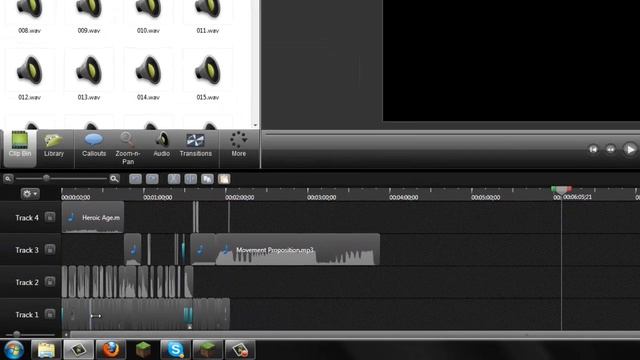Select the 014.wav speaker icon

tap(148, 71)
